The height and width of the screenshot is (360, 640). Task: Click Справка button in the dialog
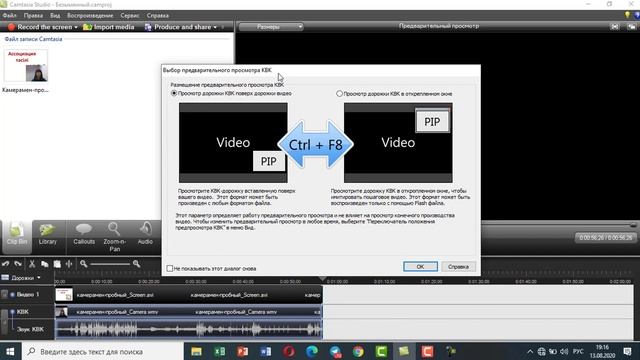coord(458,267)
